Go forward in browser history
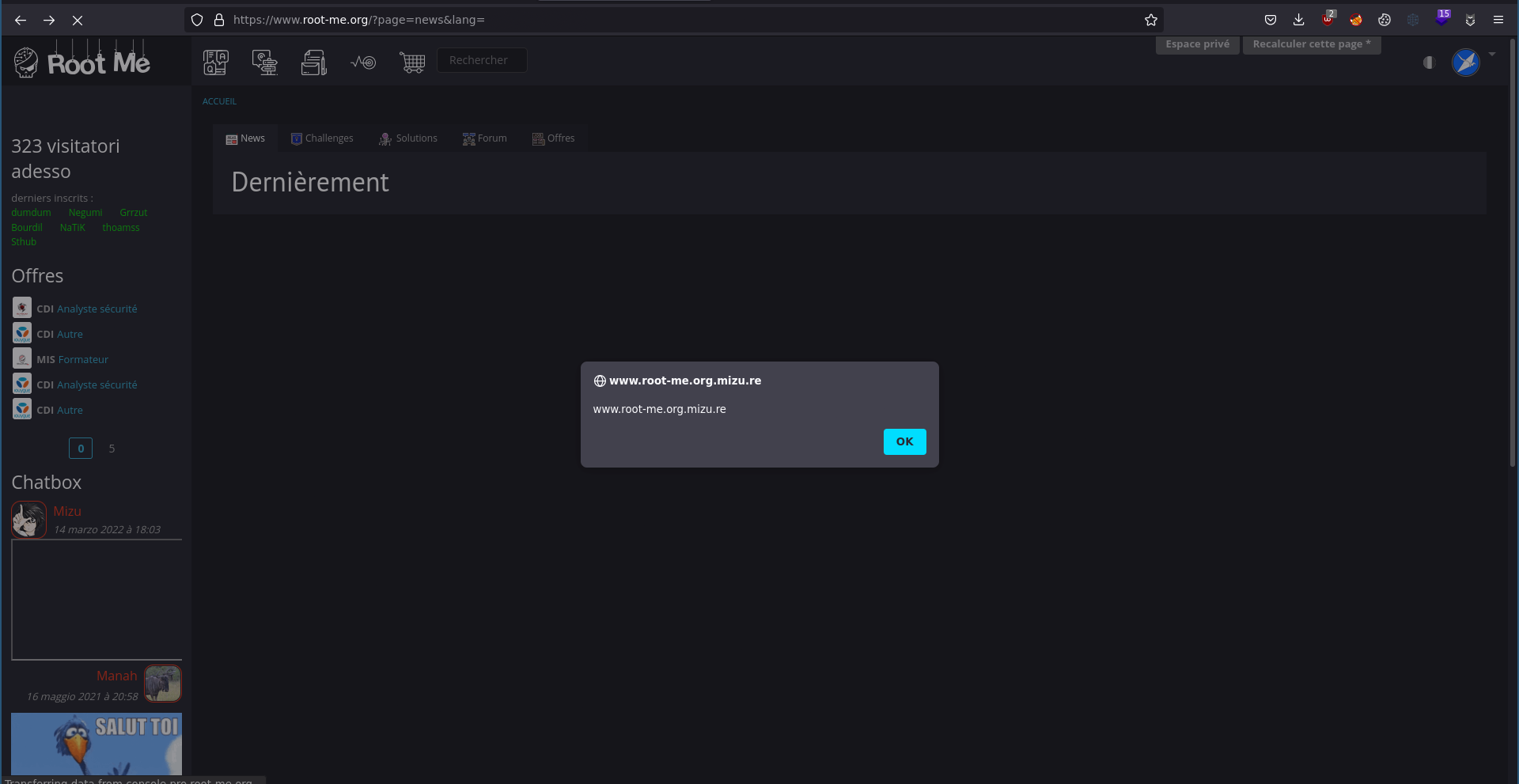The image size is (1519, 784). (x=49, y=20)
